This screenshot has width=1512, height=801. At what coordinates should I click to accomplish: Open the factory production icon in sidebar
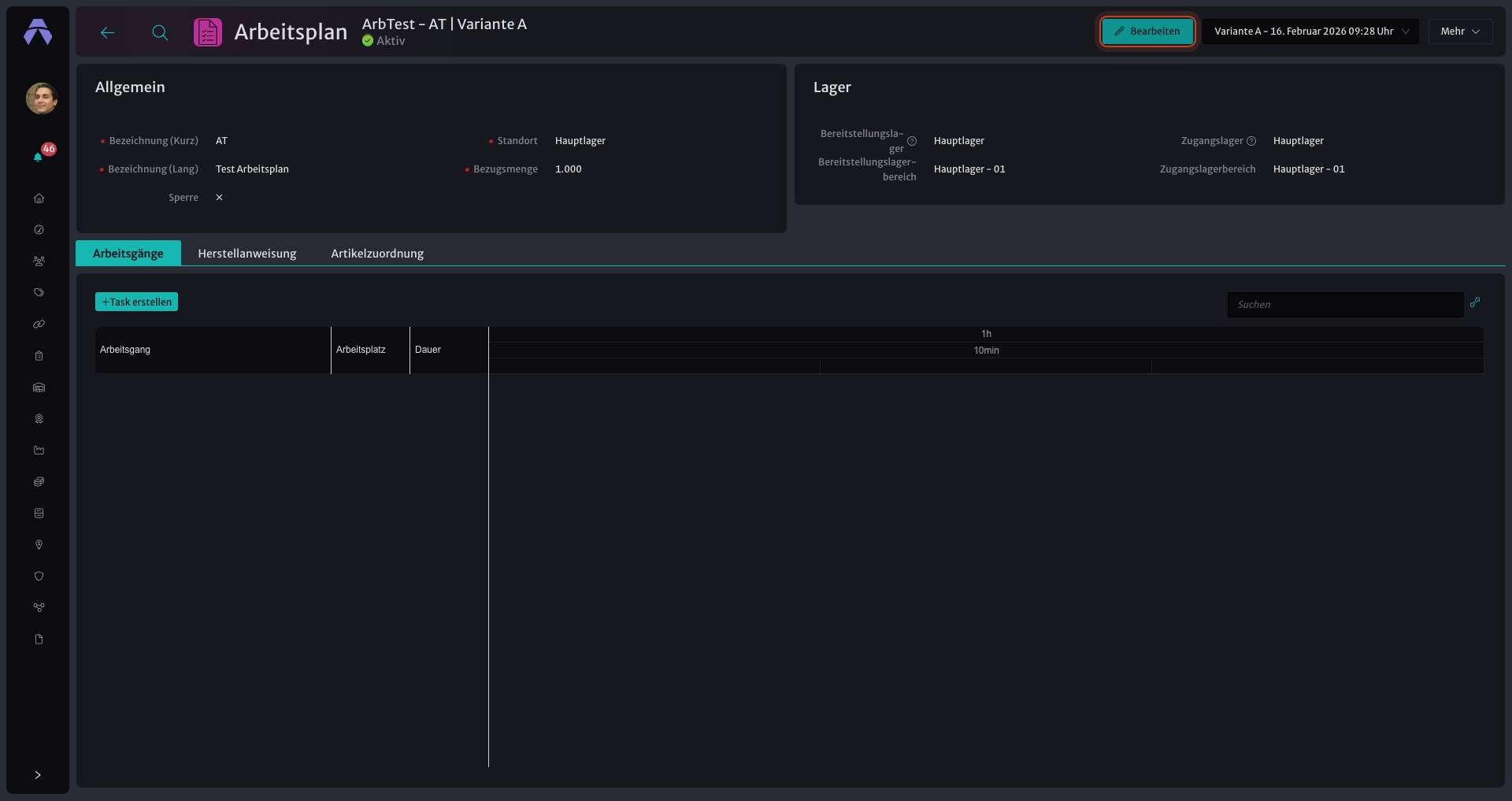click(39, 451)
